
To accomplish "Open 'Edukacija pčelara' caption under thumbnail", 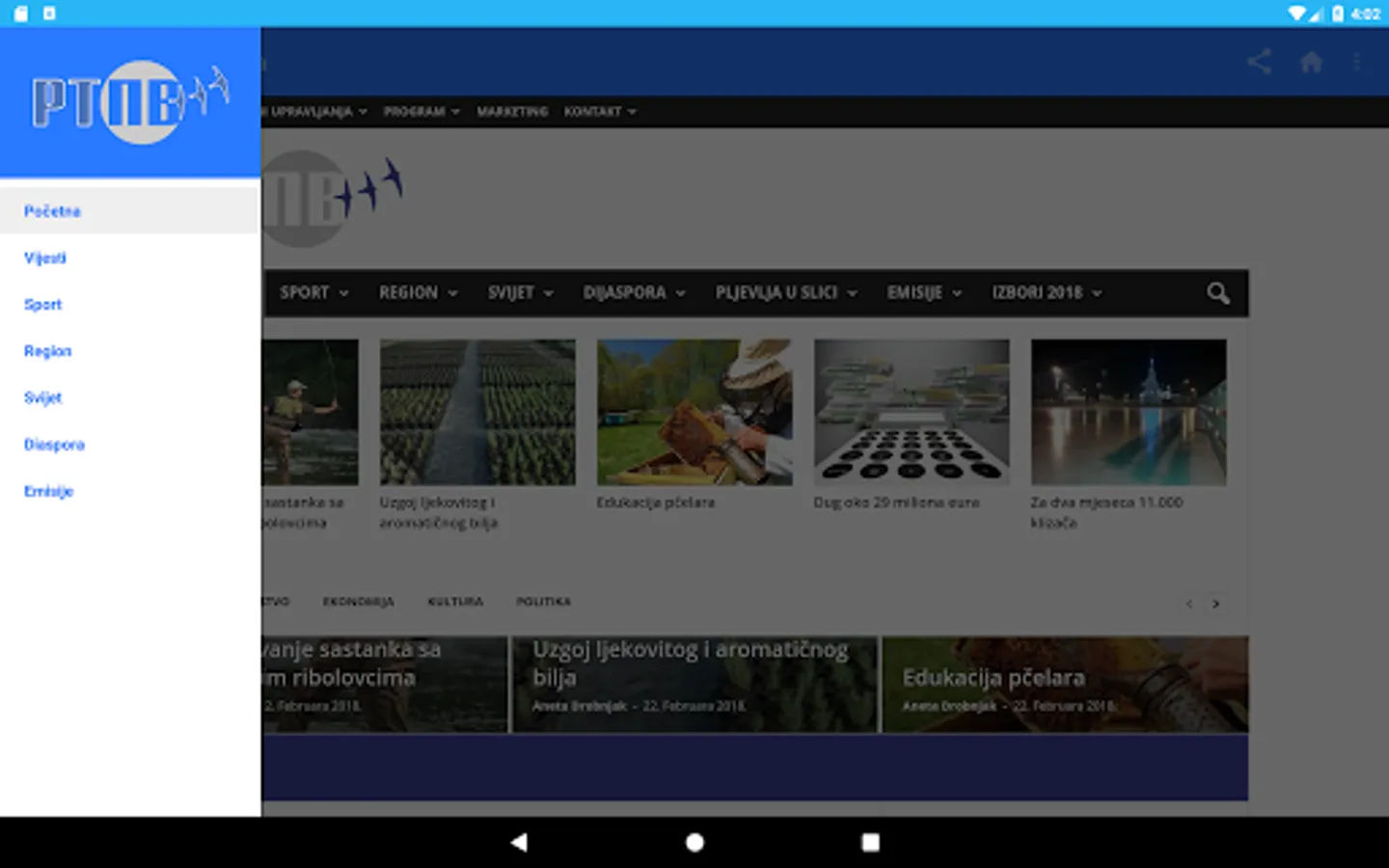I will click(x=656, y=502).
